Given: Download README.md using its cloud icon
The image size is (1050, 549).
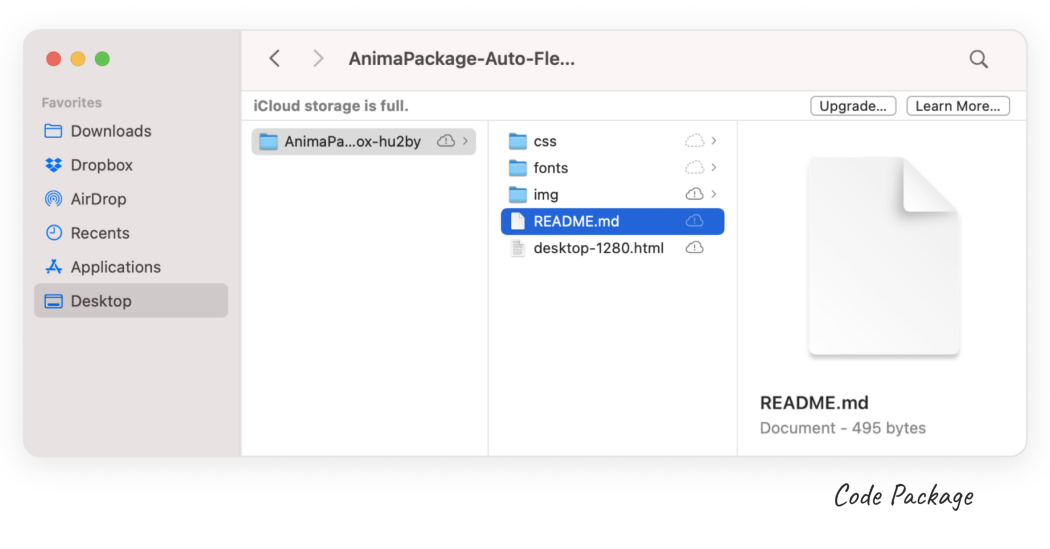Looking at the screenshot, I should coord(694,221).
